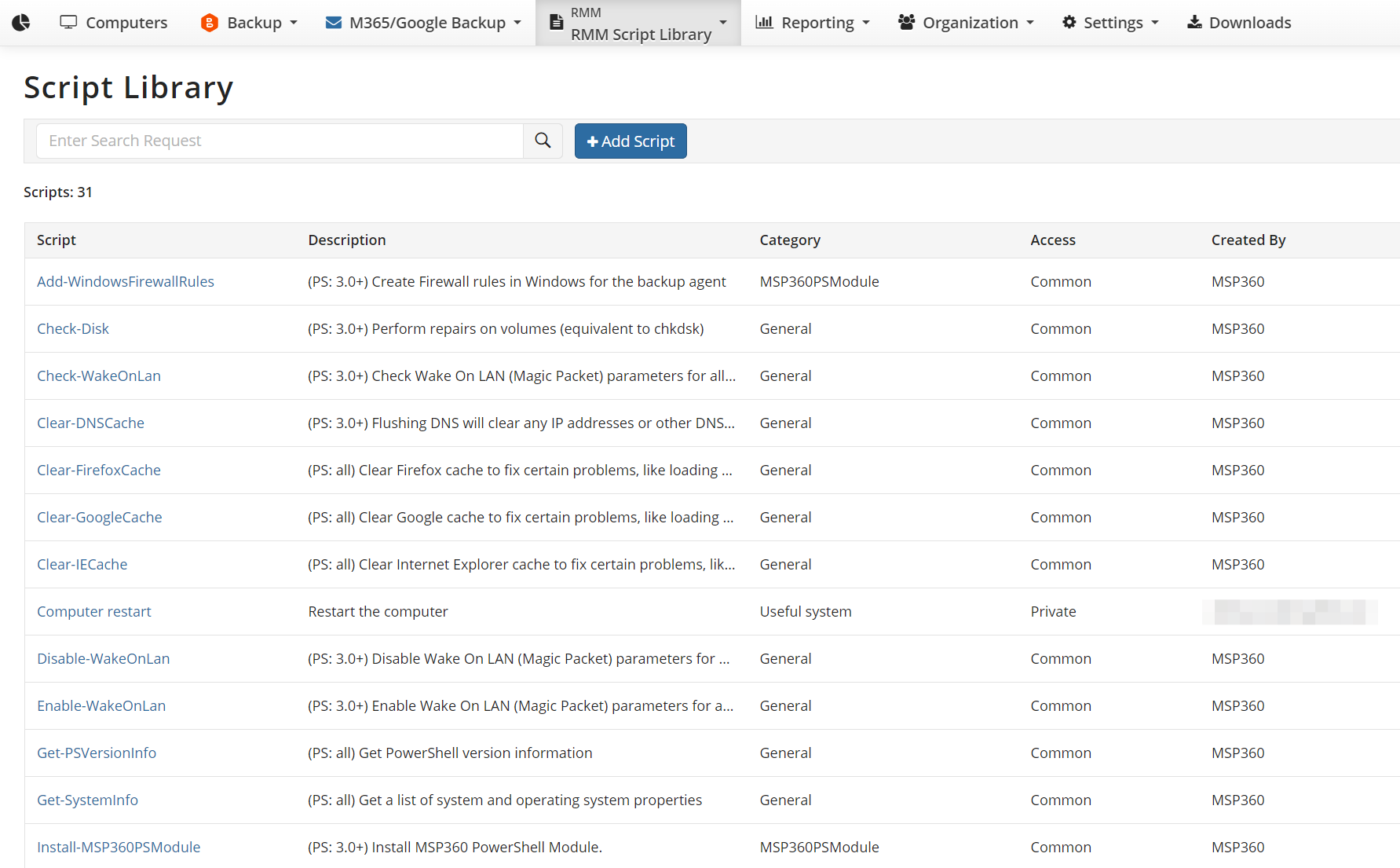Click the Settings gear icon
The image size is (1400, 868).
tap(1069, 22)
